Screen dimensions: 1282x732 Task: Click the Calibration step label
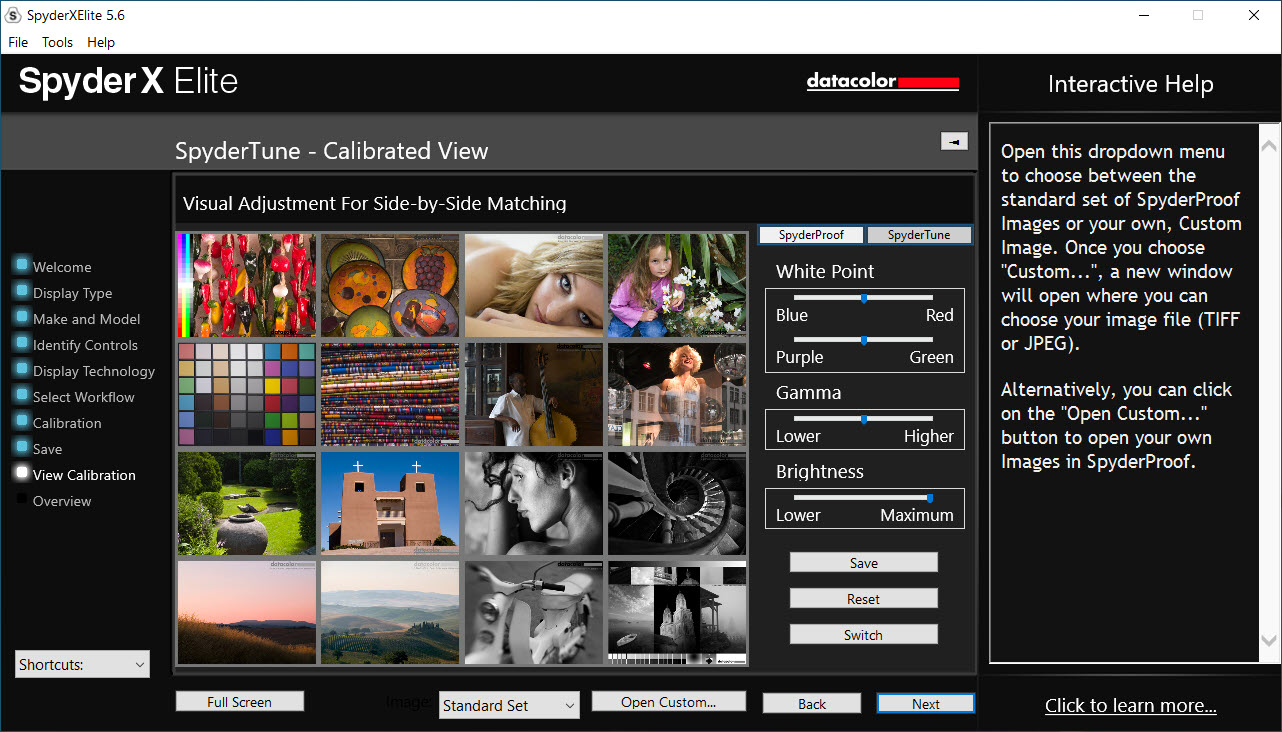tap(67, 423)
